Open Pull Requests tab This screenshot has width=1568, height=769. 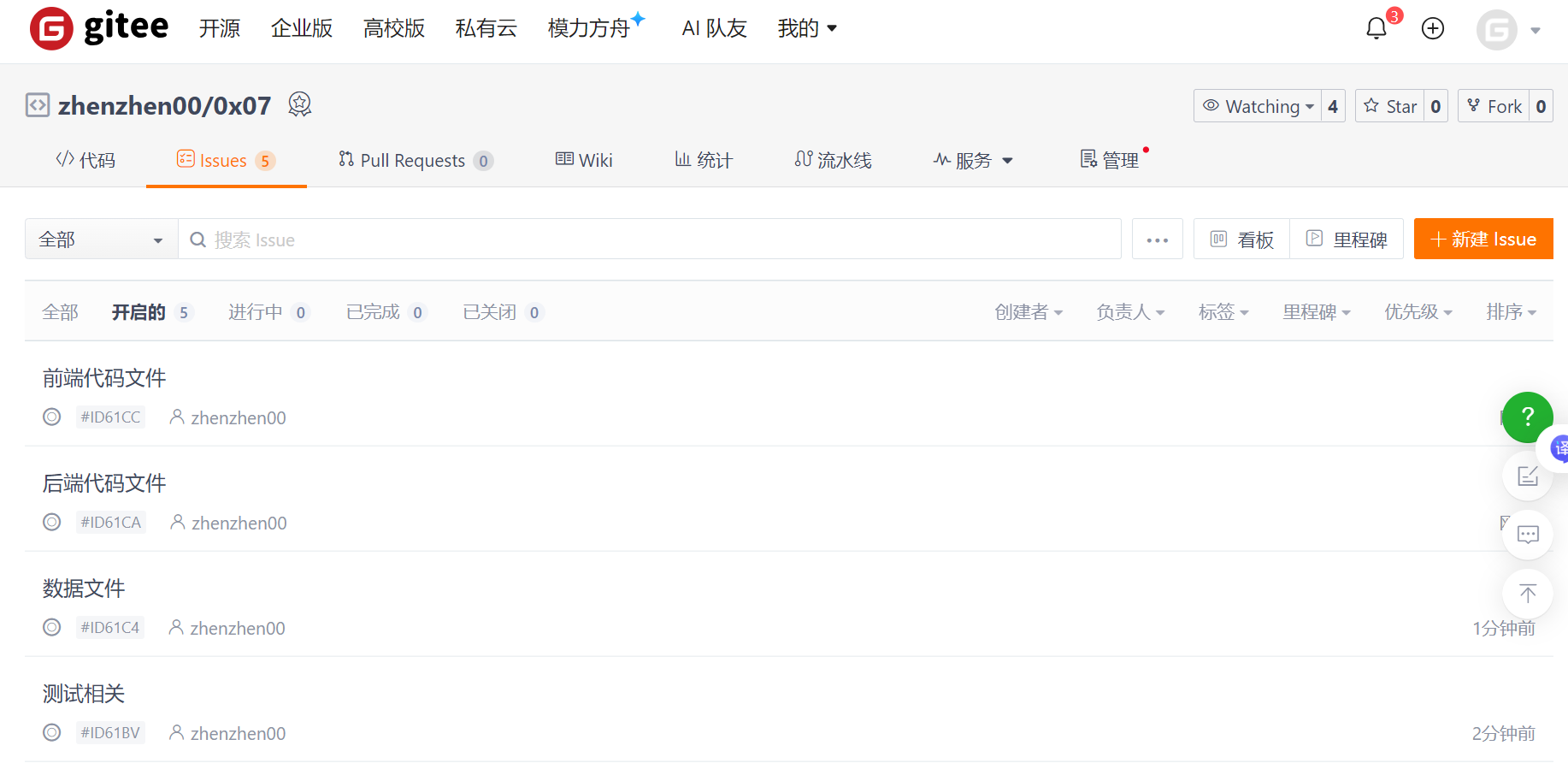click(416, 160)
